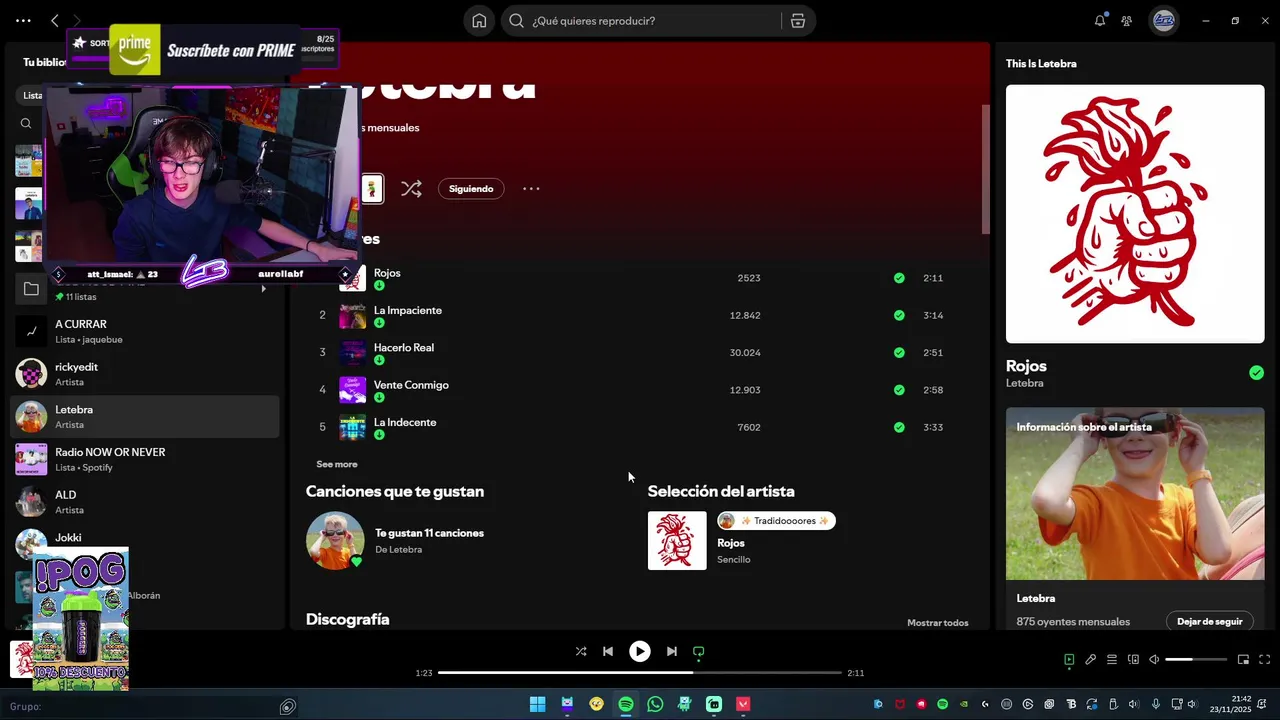Open the Browse icon in search bar
The width and height of the screenshot is (1280, 720).
pyautogui.click(x=797, y=20)
